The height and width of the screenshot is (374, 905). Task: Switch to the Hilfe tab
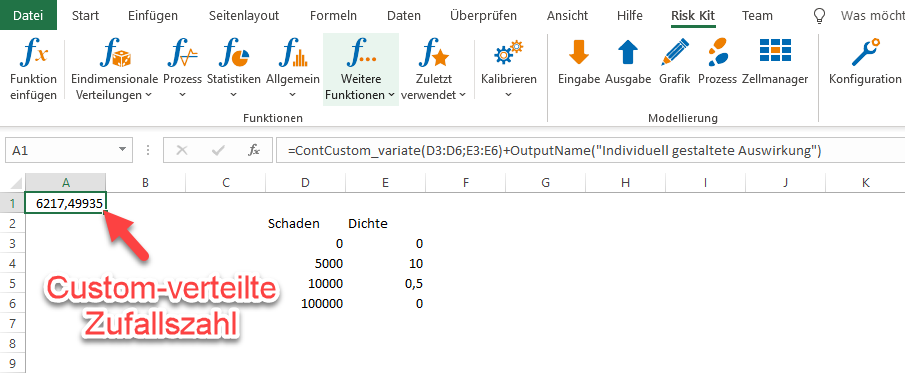[630, 16]
